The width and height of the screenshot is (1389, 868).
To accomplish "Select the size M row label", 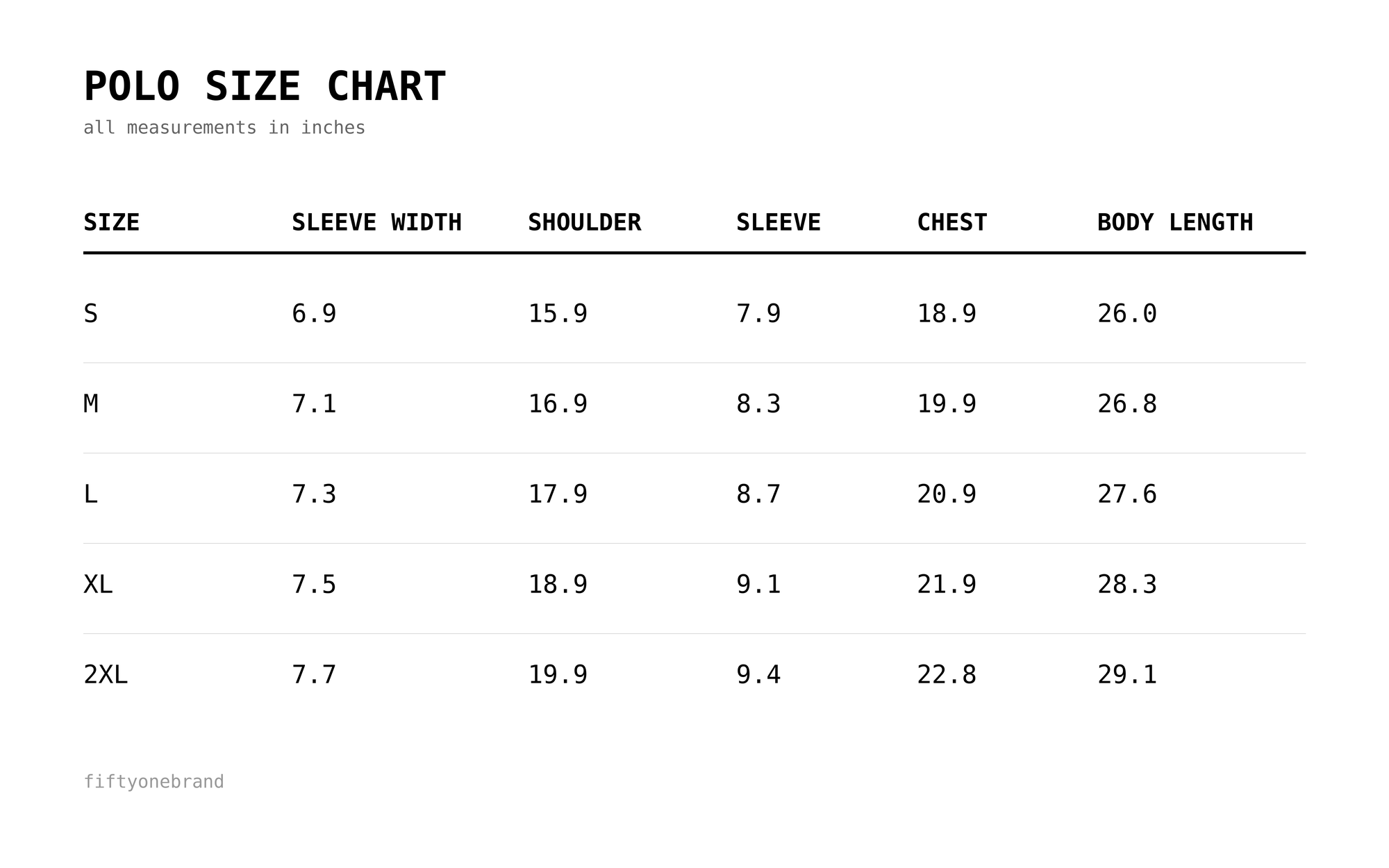I will [90, 404].
